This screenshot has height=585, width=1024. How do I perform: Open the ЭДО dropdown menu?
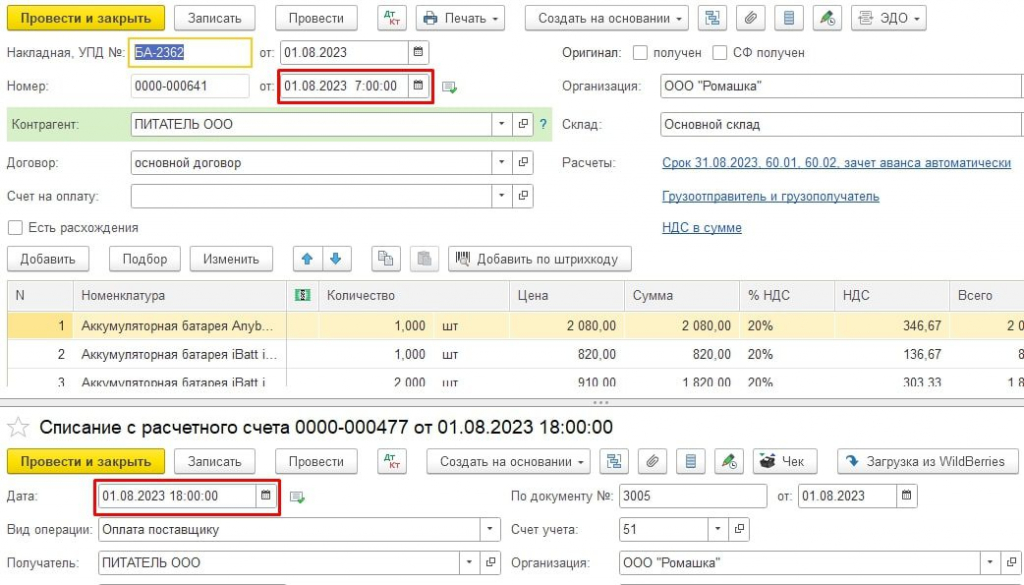point(888,18)
